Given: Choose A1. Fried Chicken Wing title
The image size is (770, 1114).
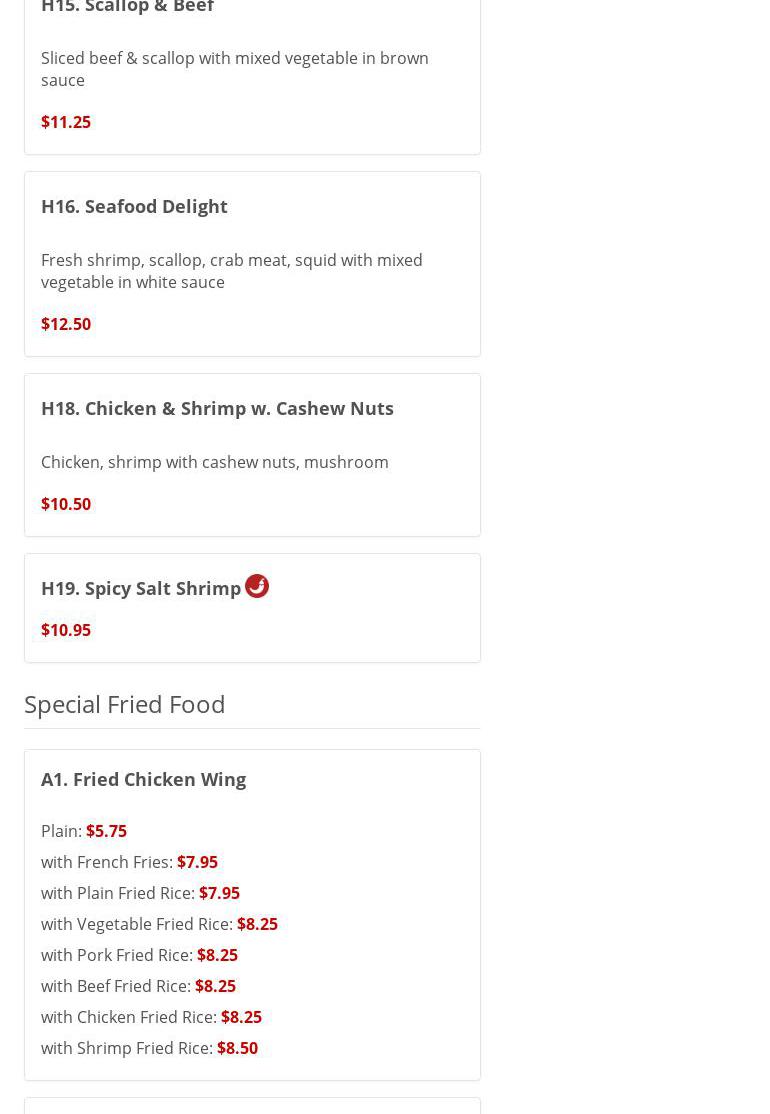Looking at the screenshot, I should (x=143, y=779).
